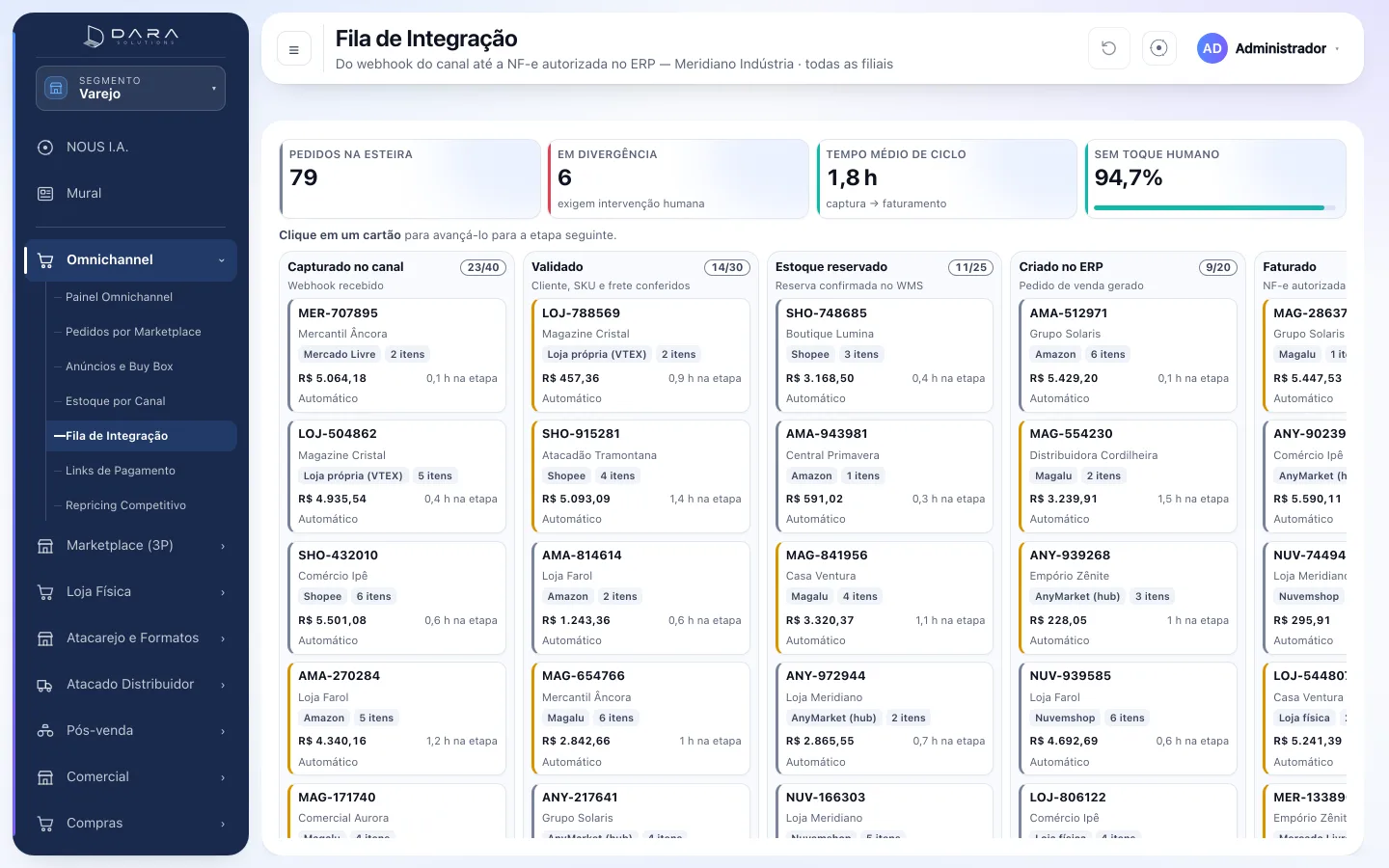The image size is (1389, 868).
Task: Open Links de Pagamento
Action: (141, 471)
